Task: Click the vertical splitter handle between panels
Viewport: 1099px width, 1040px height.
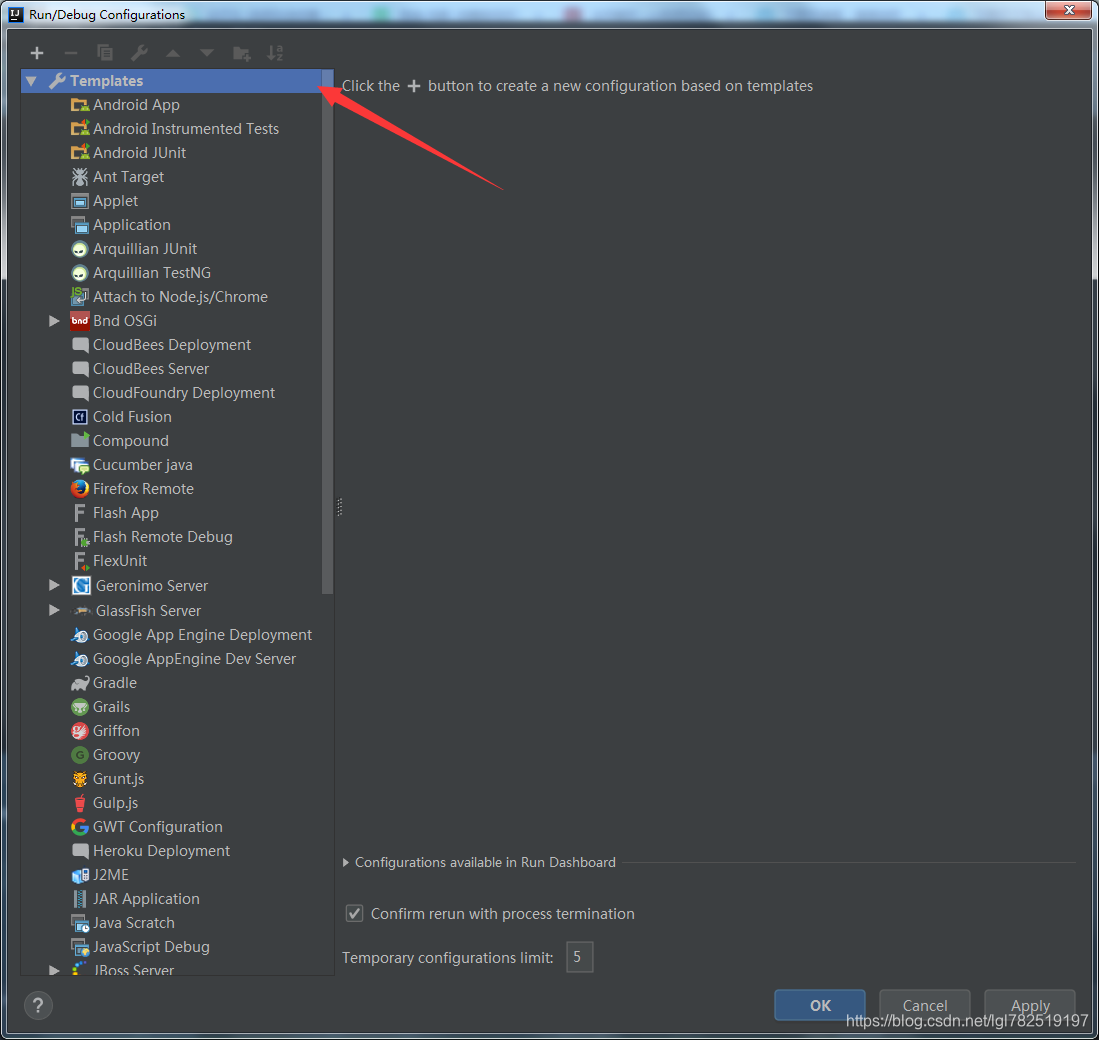Action: (x=340, y=507)
